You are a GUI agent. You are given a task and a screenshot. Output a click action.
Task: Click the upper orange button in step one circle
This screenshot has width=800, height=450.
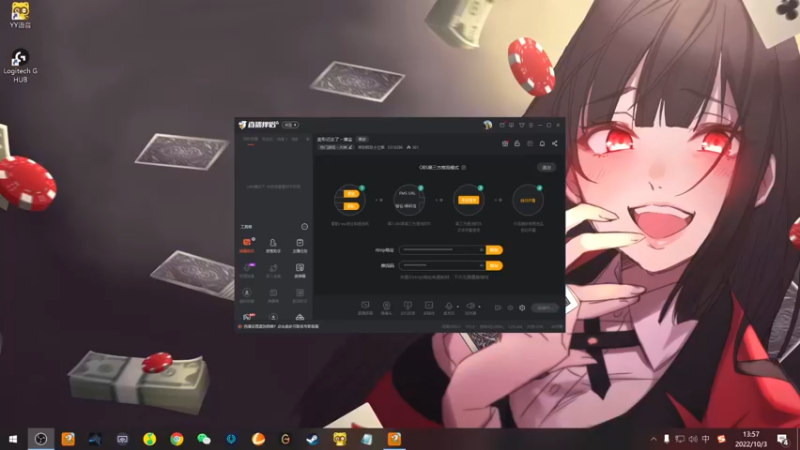(351, 194)
